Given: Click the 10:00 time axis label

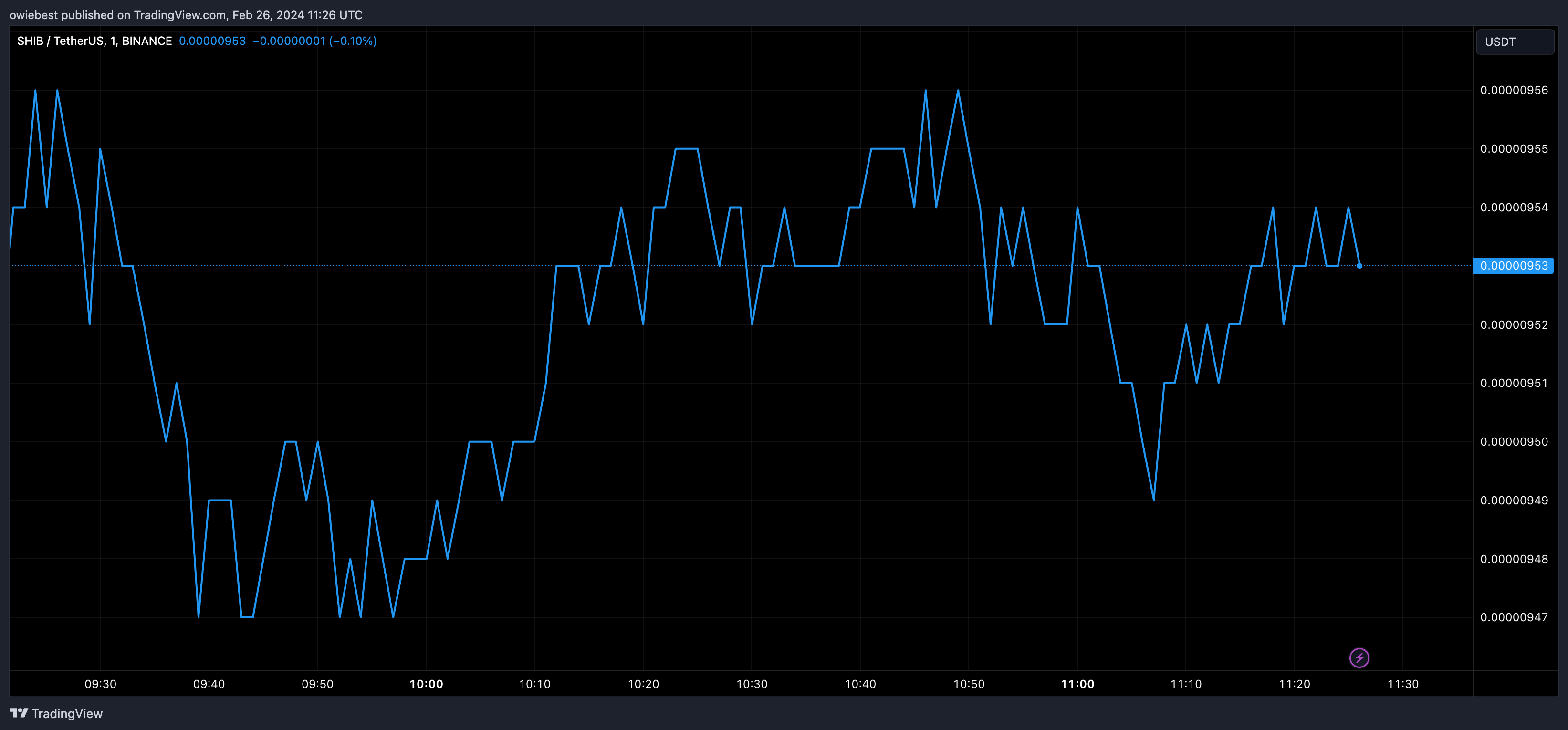Looking at the screenshot, I should pyautogui.click(x=426, y=684).
